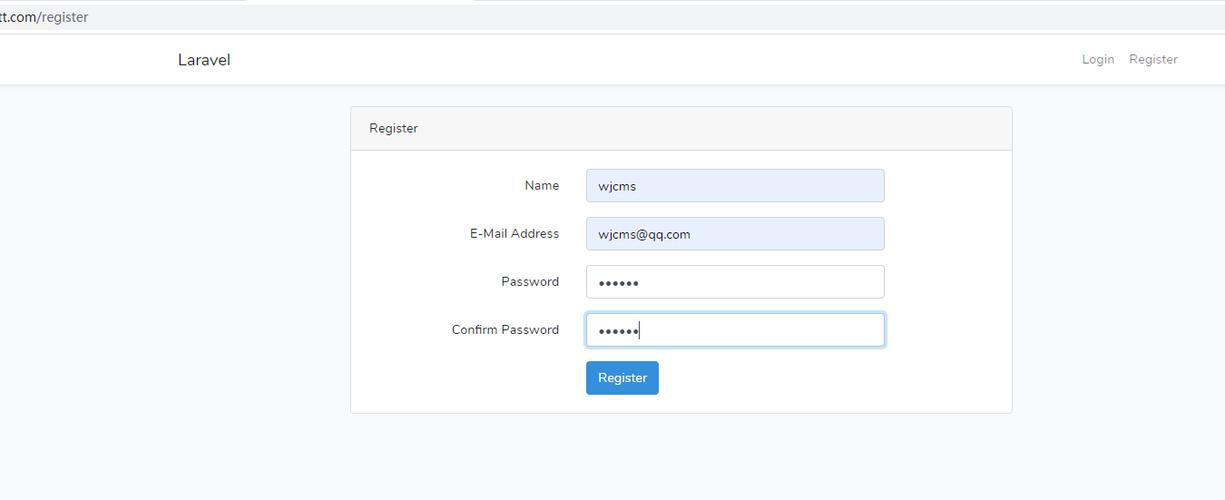Click the wjcms text in Name field

coord(617,186)
